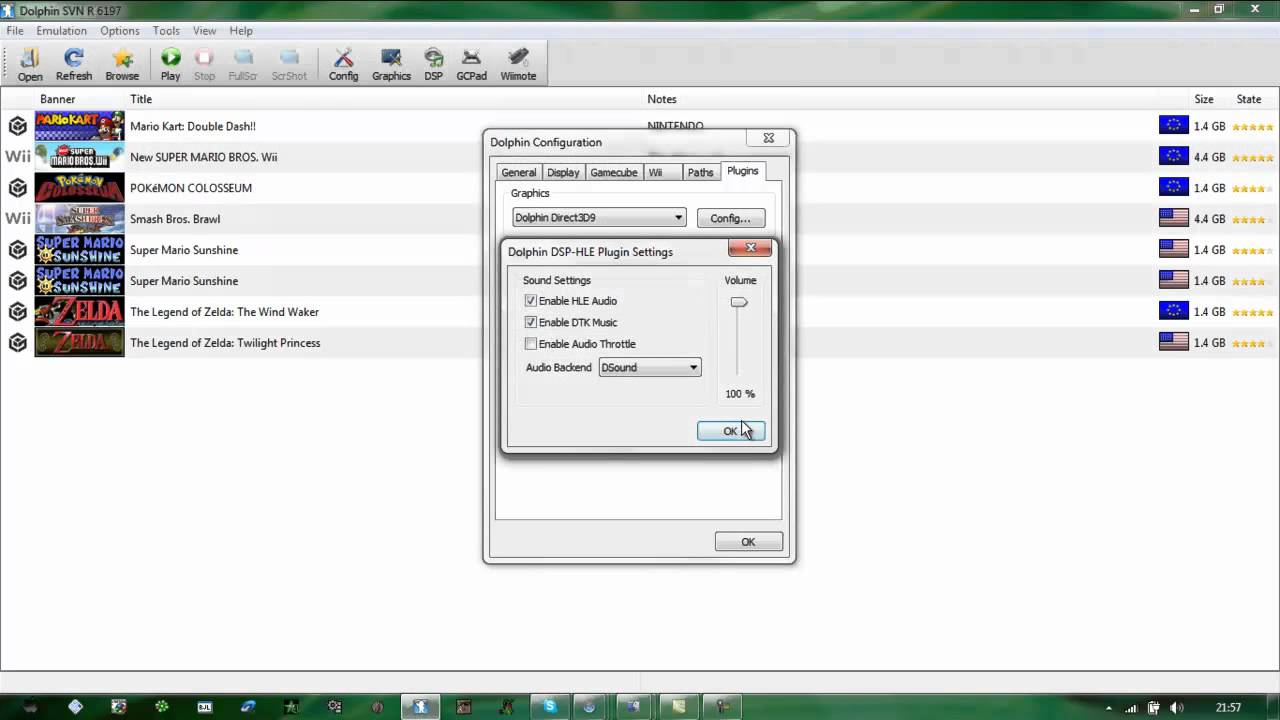Confirm DSP-HLE Plugin Settings with OK
1280x720 pixels.
tap(731, 431)
